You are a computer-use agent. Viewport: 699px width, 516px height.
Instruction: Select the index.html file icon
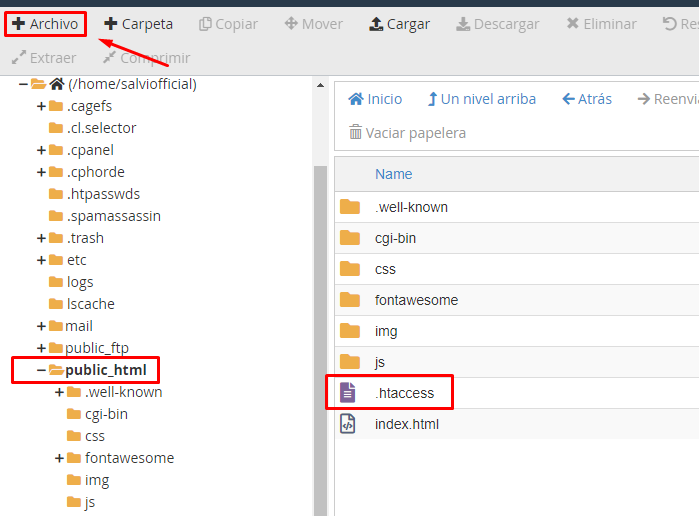[349, 424]
